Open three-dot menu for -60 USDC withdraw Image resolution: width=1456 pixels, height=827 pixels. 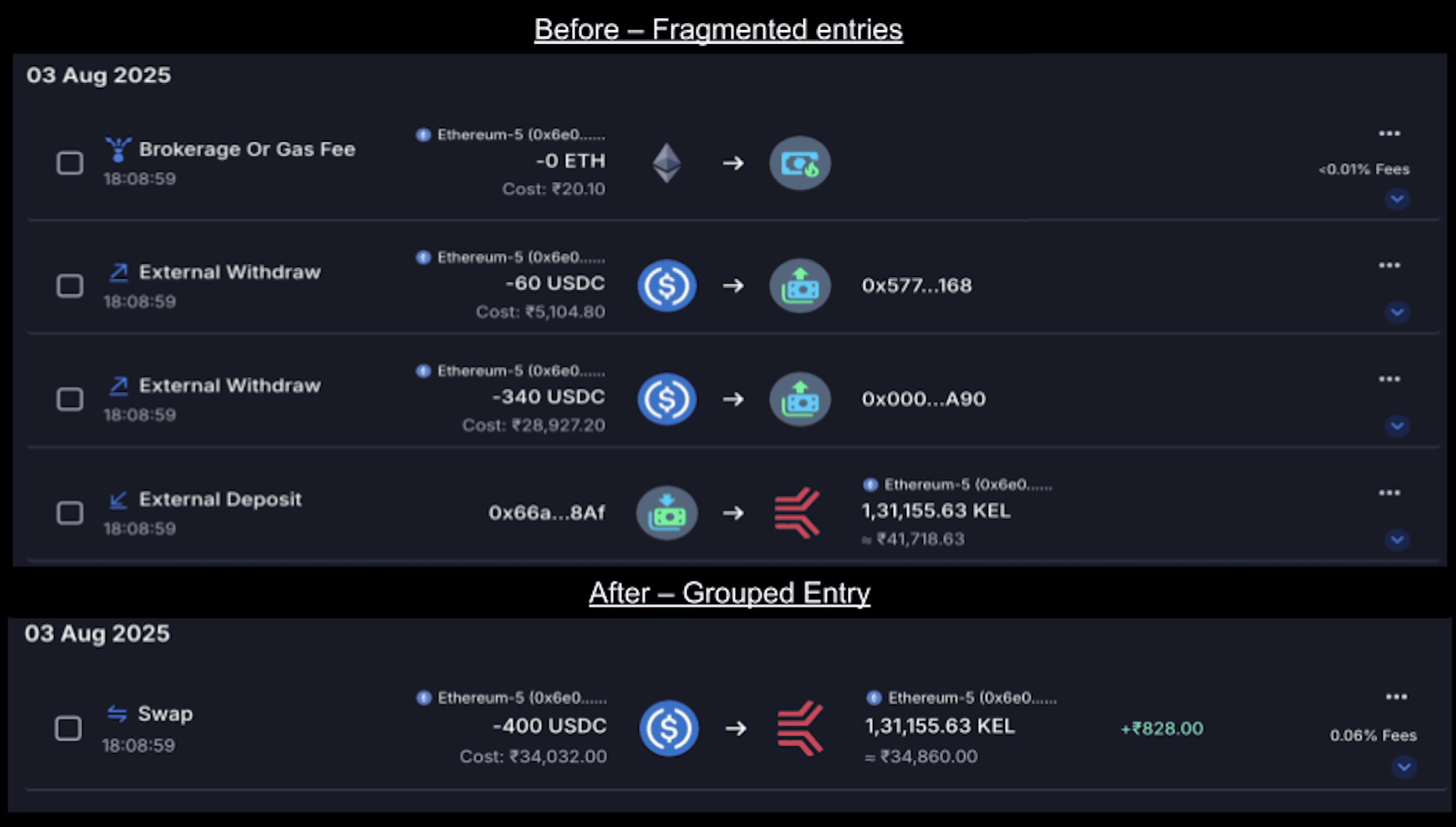pyautogui.click(x=1389, y=265)
